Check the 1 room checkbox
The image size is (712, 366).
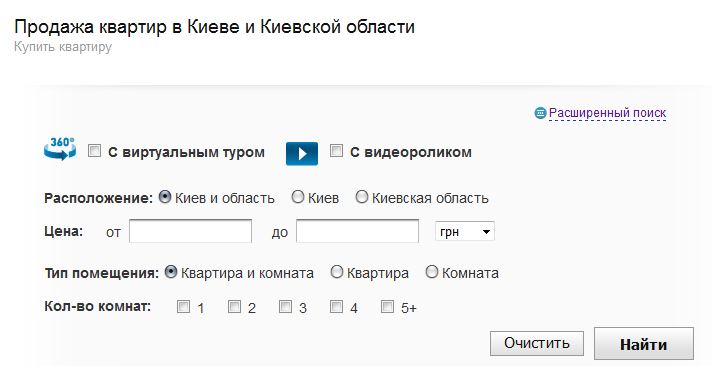[x=183, y=307]
